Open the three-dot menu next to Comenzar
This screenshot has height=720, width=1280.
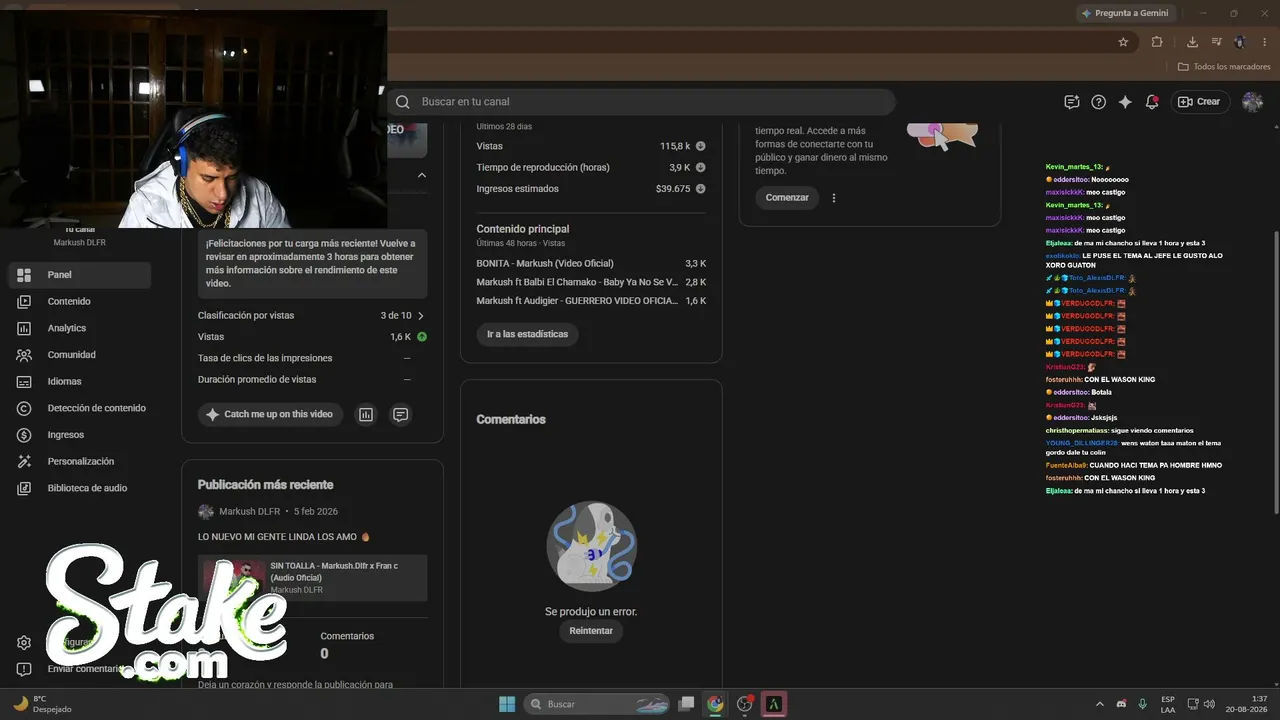(x=834, y=198)
